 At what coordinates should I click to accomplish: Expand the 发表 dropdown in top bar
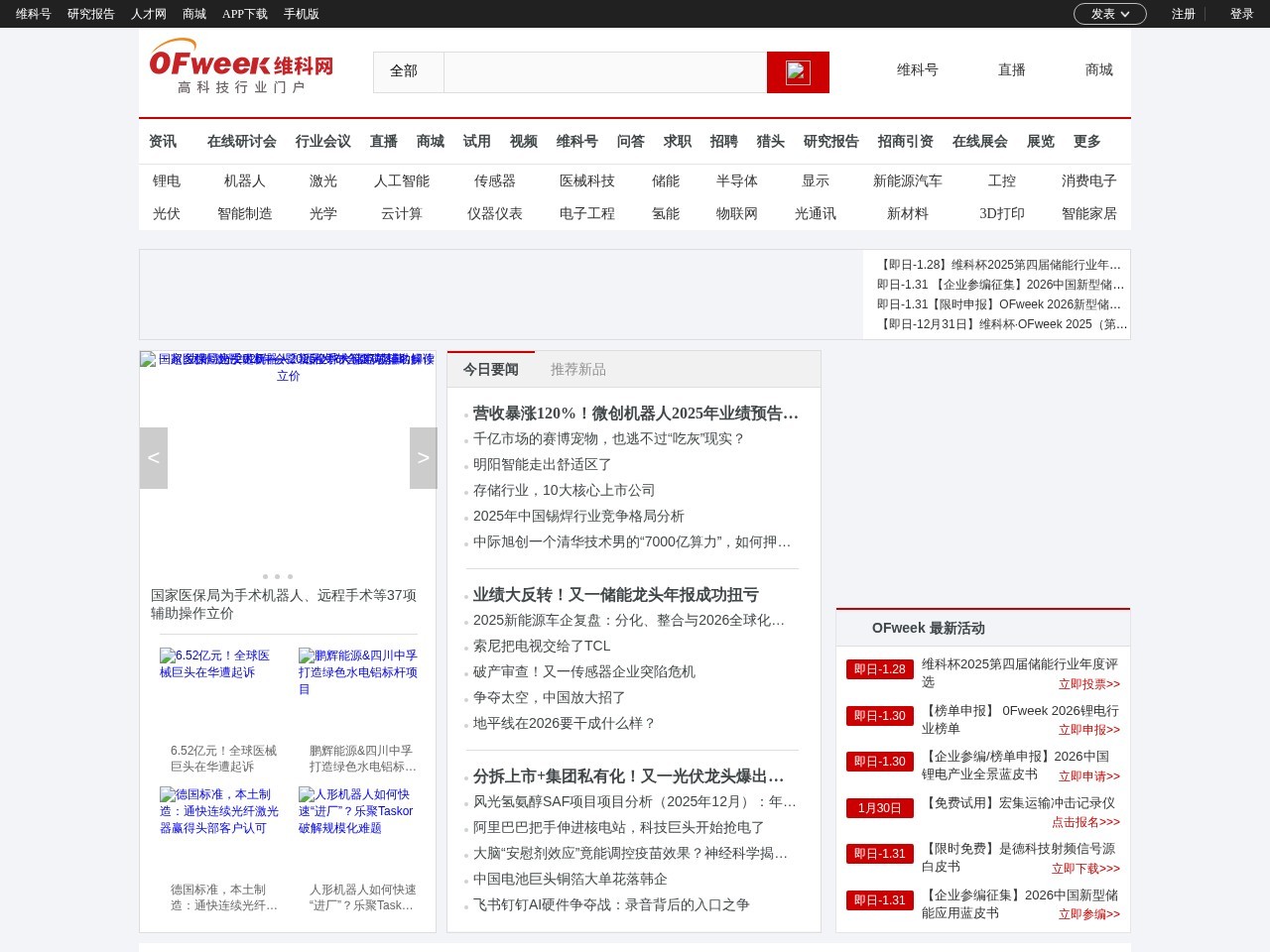(x=1109, y=14)
